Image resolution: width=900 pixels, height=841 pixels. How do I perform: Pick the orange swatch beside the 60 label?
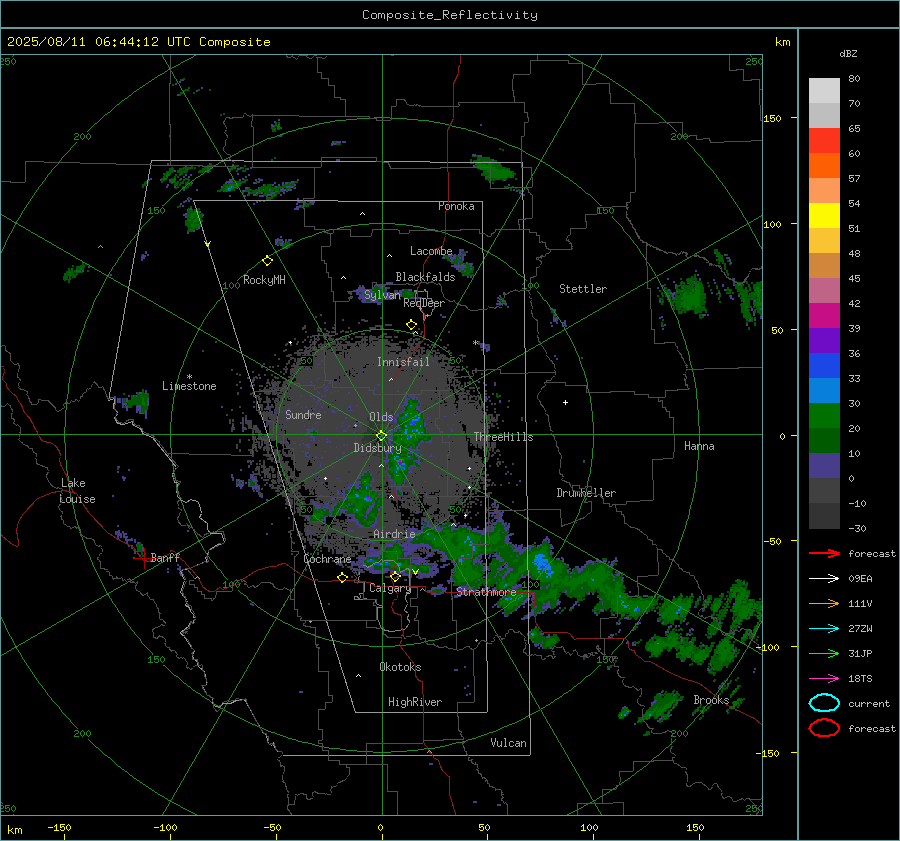point(824,165)
